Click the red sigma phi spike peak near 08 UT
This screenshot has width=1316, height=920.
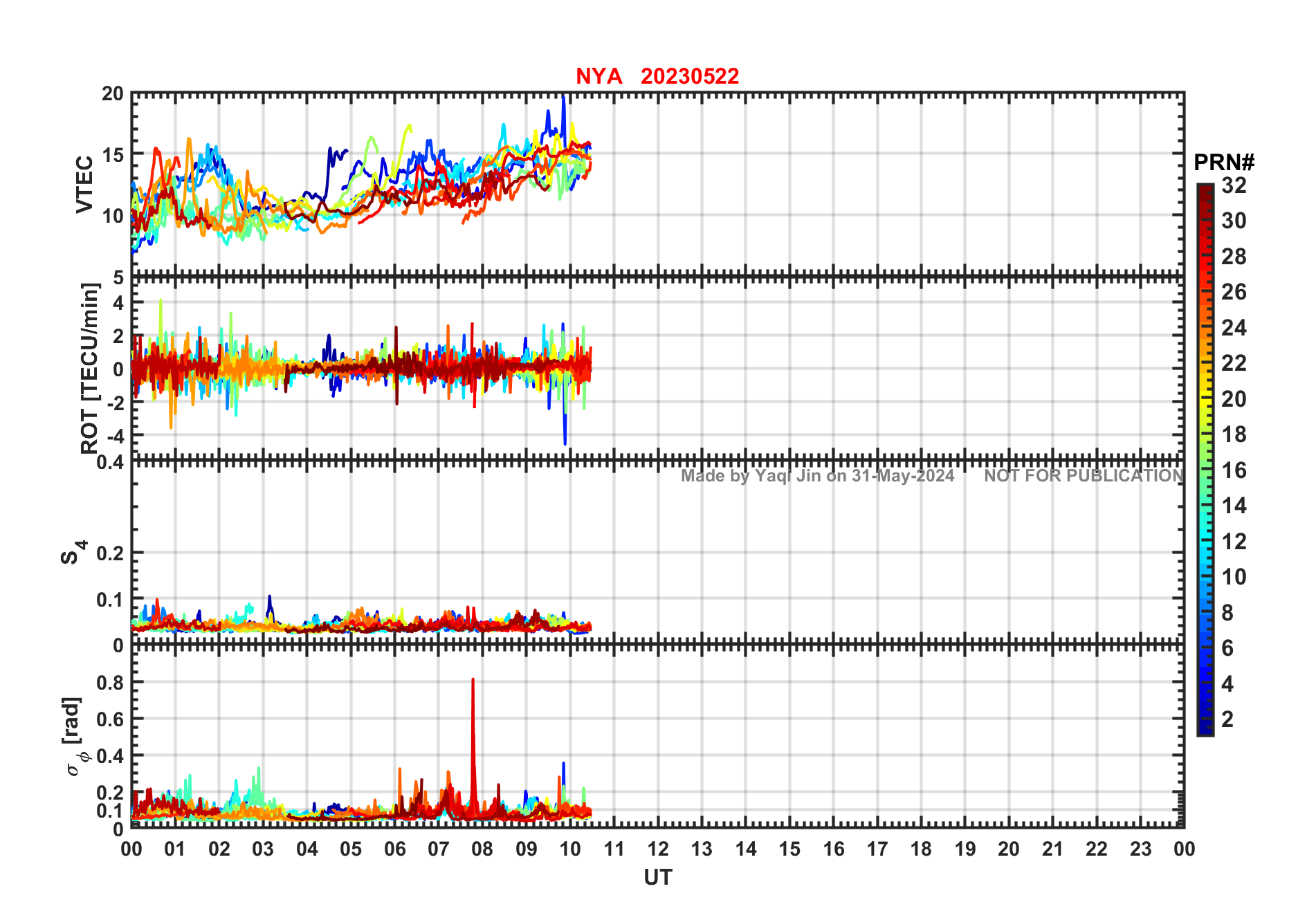pos(473,680)
